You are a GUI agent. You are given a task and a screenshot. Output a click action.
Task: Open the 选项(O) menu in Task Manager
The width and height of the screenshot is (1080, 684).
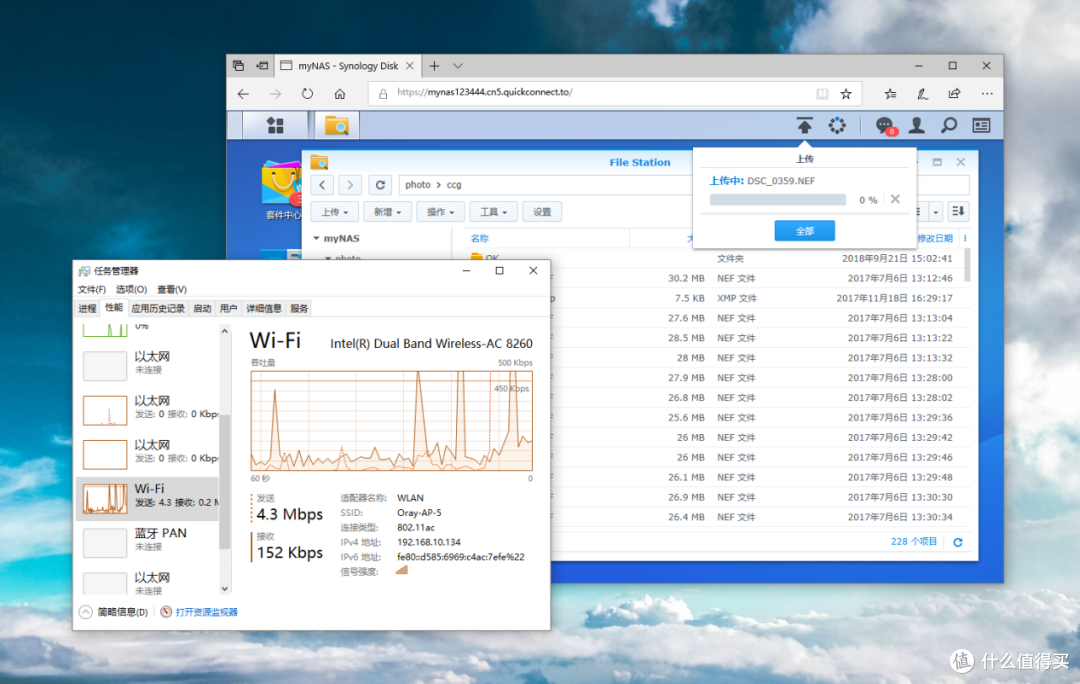point(131,289)
